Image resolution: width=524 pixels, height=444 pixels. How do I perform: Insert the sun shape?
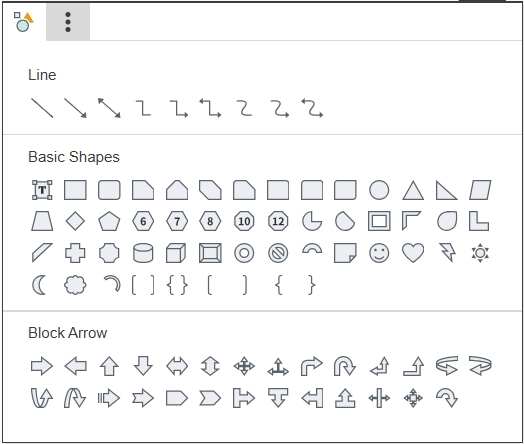(480, 253)
